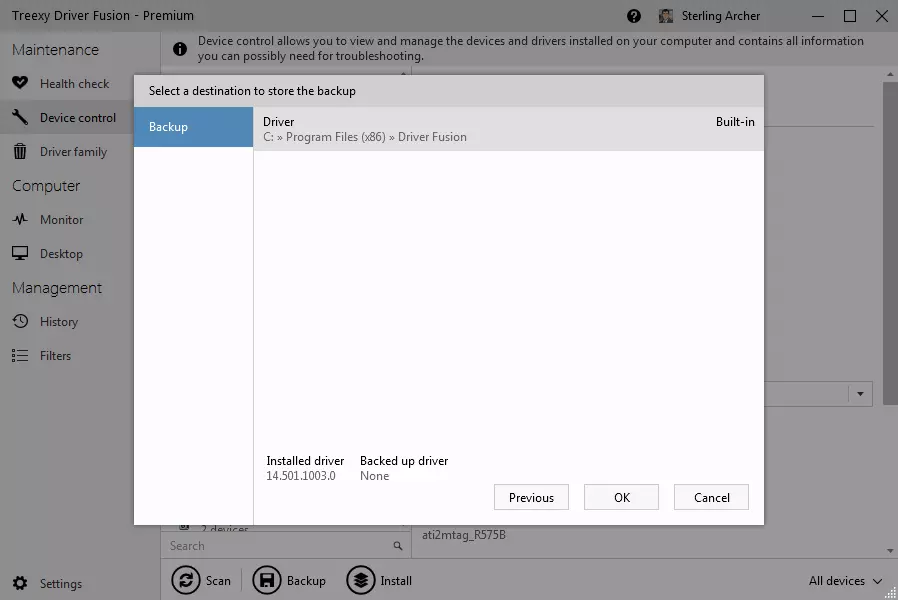Image resolution: width=898 pixels, height=600 pixels.
Task: Open the help question mark icon
Action: point(633,16)
